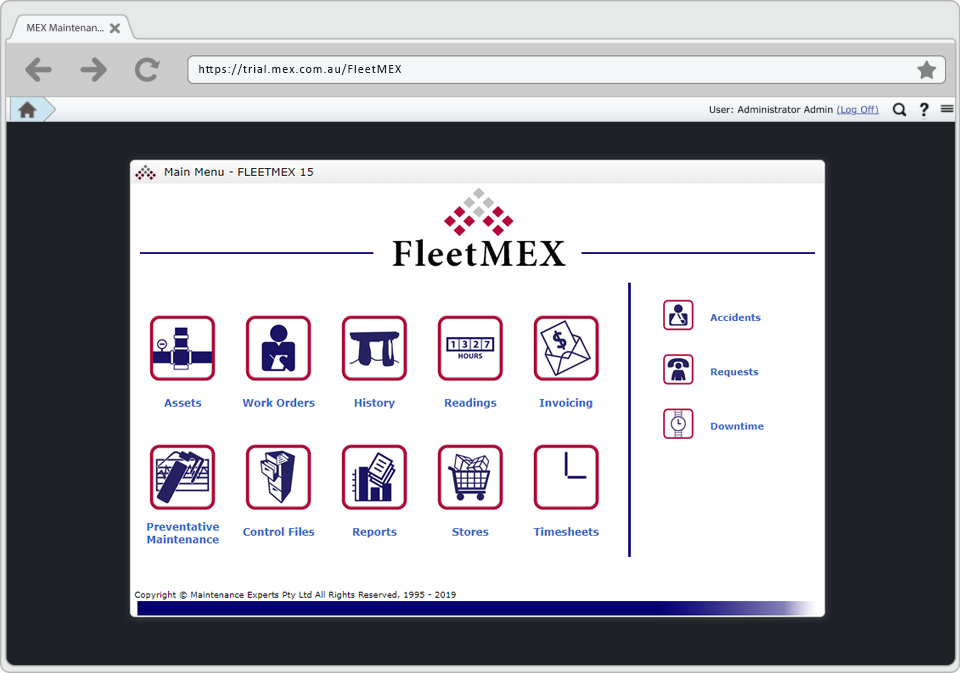Bookmark the page using the star
The image size is (960, 673).
pos(926,70)
